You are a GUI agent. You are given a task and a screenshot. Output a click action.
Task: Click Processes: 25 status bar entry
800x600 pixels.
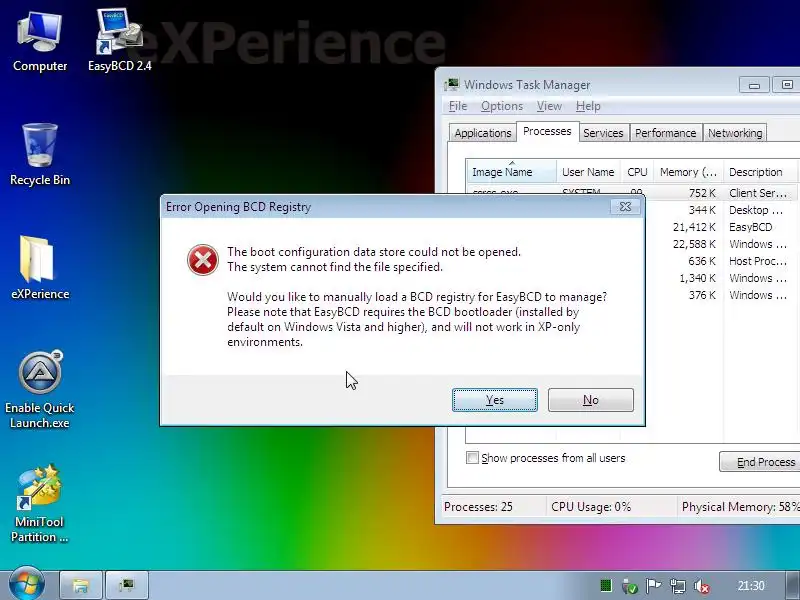pos(478,507)
